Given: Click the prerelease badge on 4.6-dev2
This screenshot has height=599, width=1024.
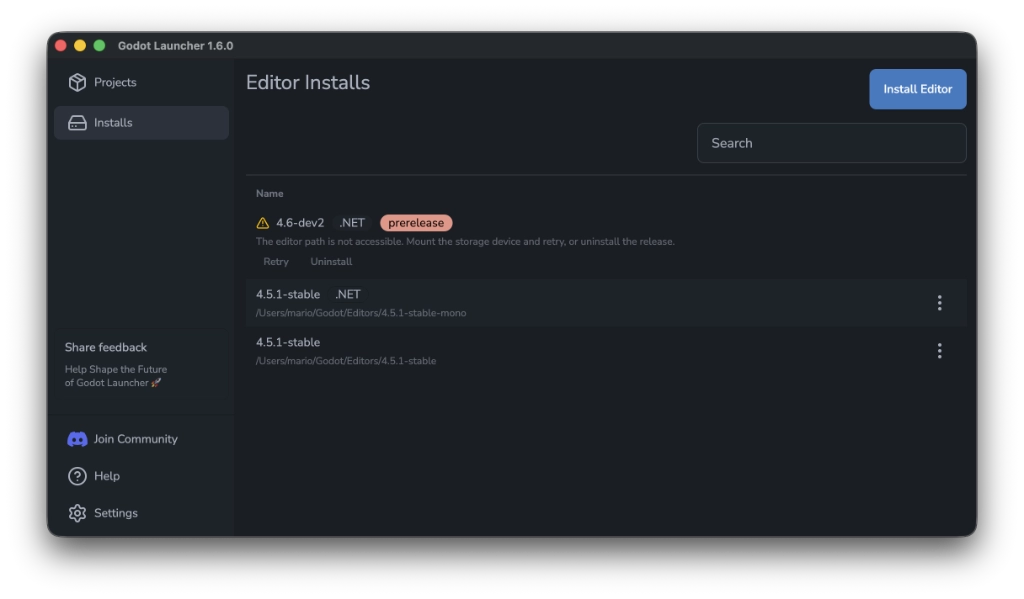Looking at the screenshot, I should (415, 222).
